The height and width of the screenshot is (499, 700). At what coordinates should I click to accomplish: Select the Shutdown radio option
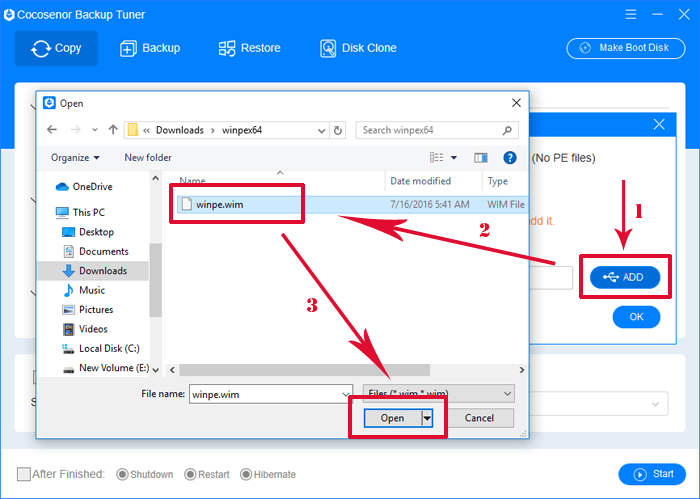[122, 474]
